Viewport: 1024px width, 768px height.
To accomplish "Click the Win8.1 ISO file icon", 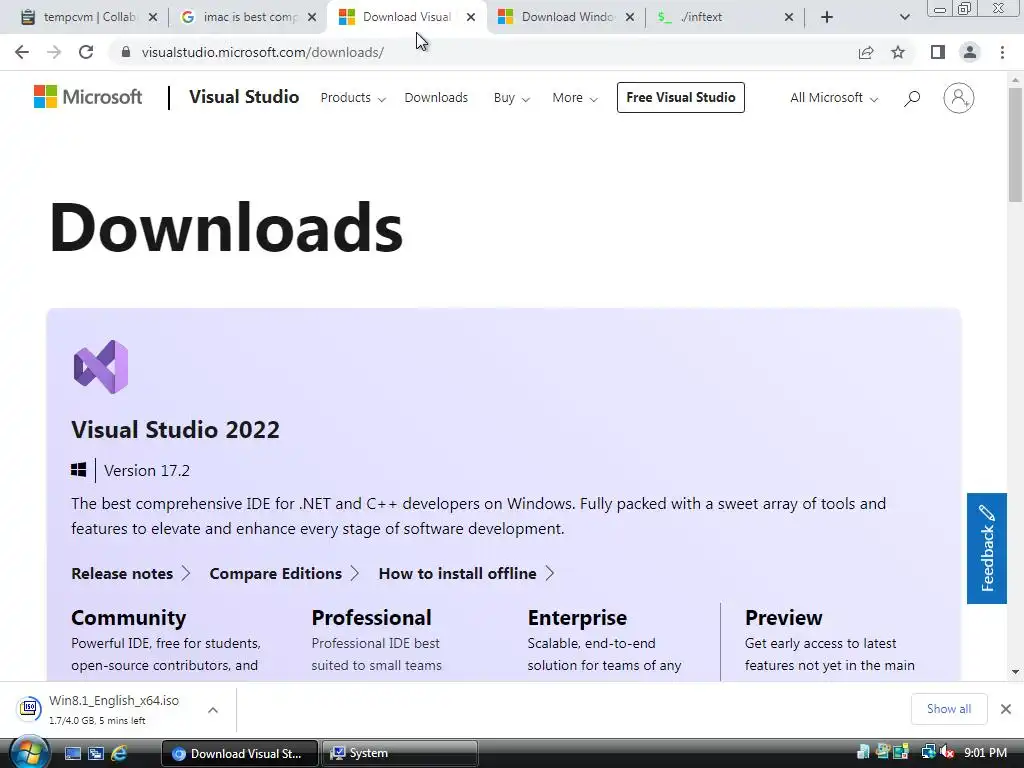I will (x=29, y=709).
